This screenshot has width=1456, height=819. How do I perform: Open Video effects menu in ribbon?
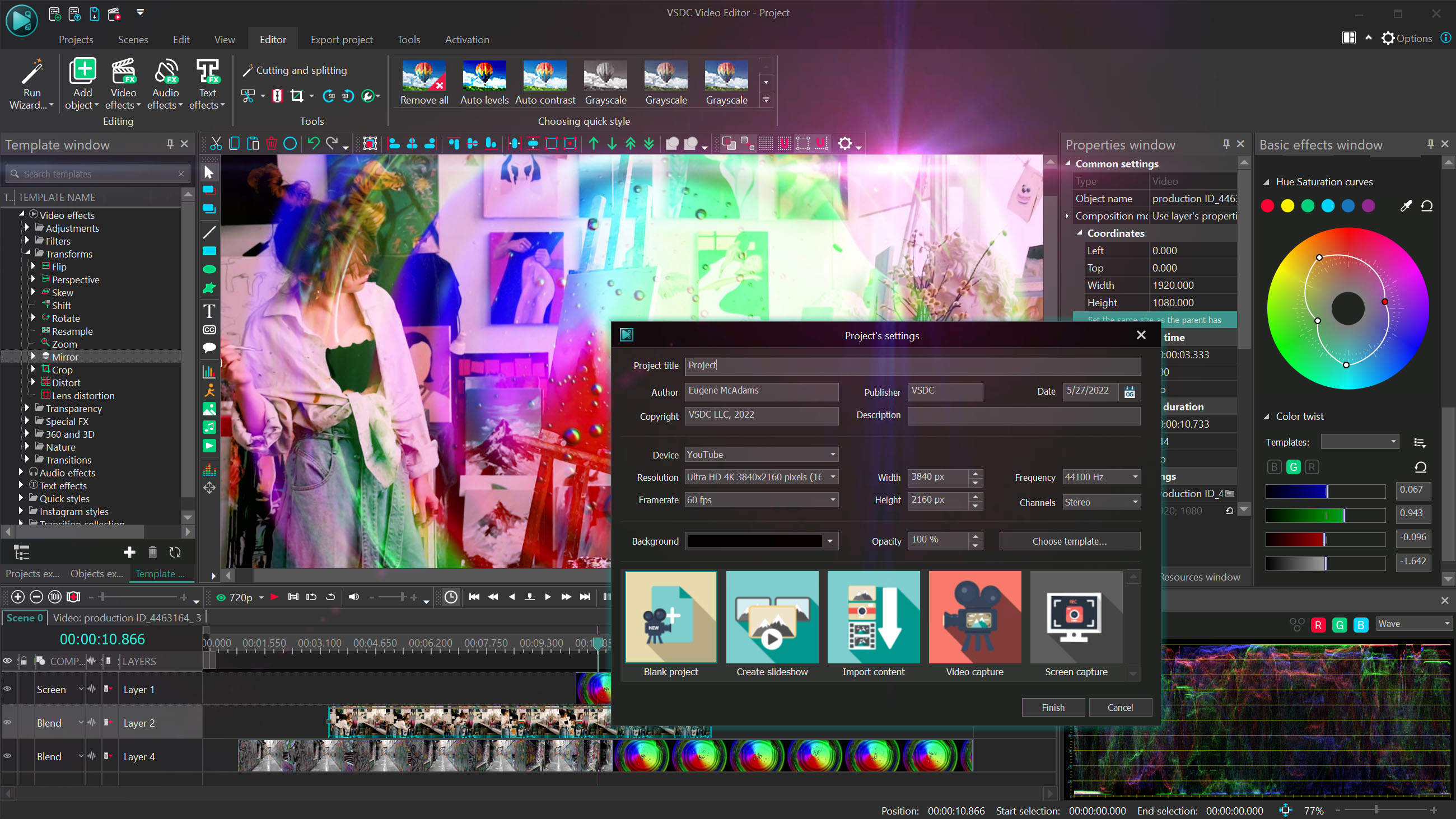point(123,83)
